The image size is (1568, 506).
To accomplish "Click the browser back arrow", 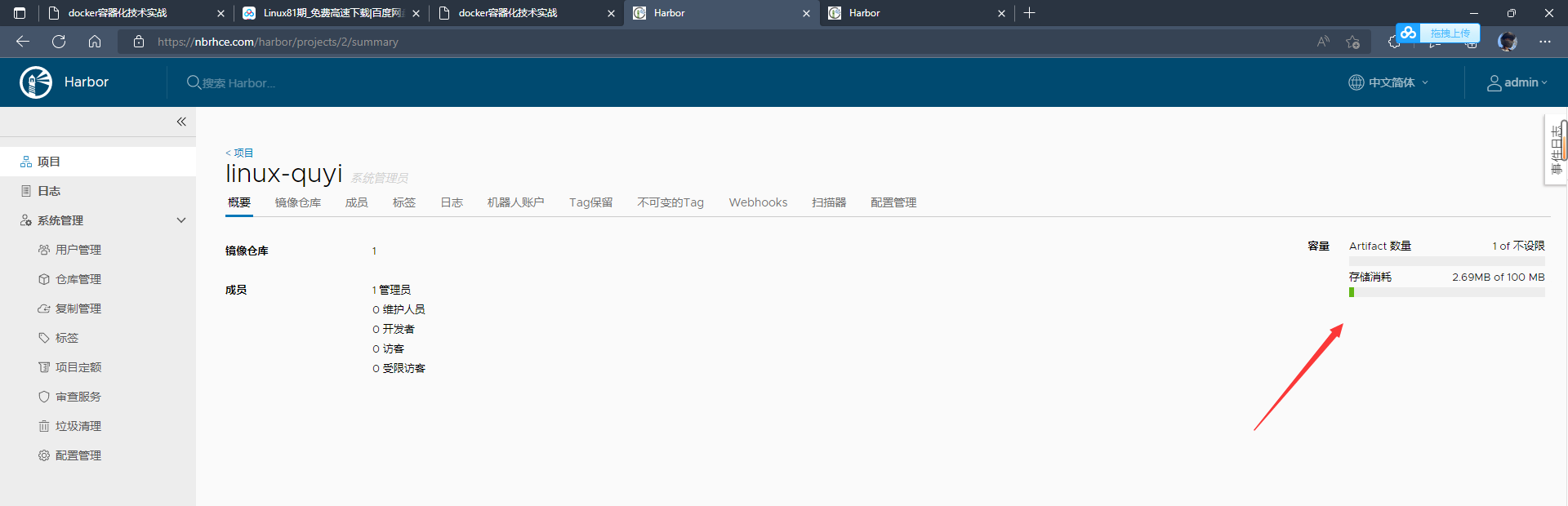I will click(23, 42).
